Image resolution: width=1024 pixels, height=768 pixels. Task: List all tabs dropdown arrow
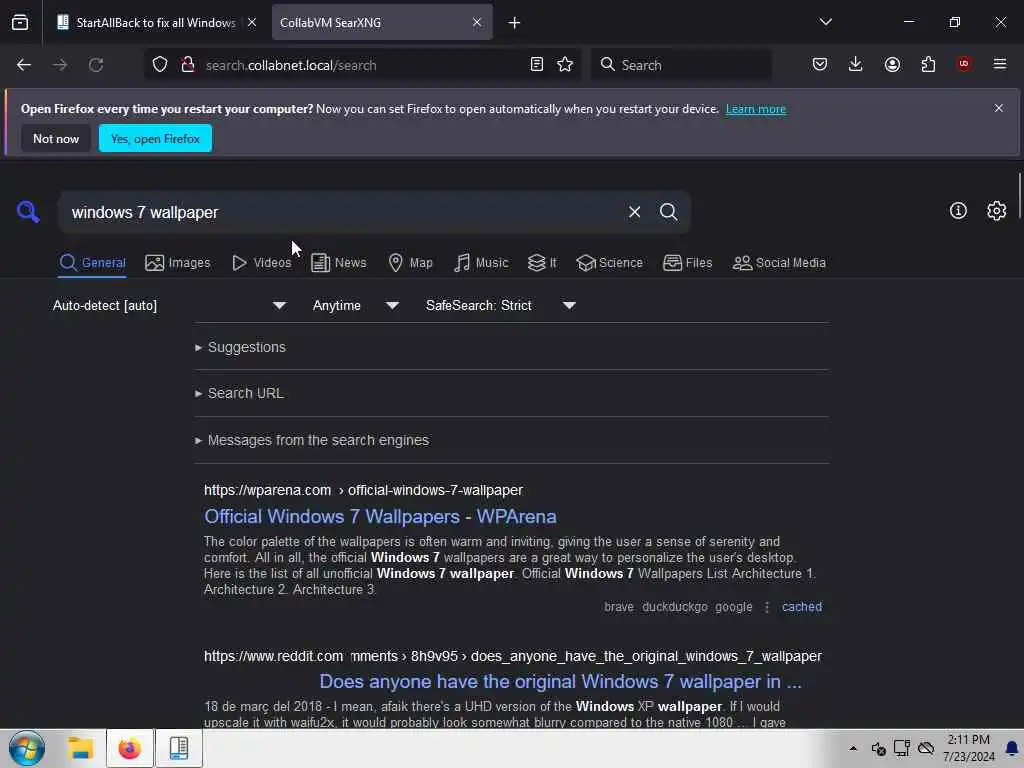[825, 22]
